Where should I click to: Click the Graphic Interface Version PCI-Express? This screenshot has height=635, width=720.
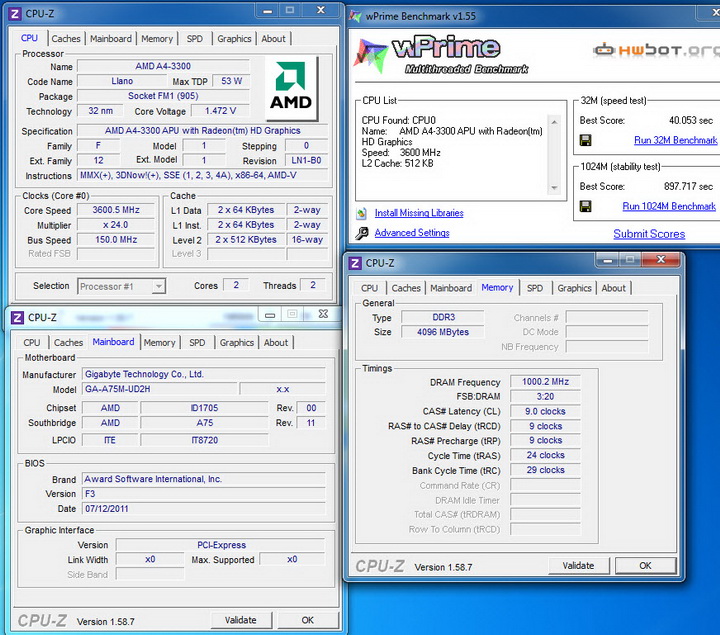point(221,545)
